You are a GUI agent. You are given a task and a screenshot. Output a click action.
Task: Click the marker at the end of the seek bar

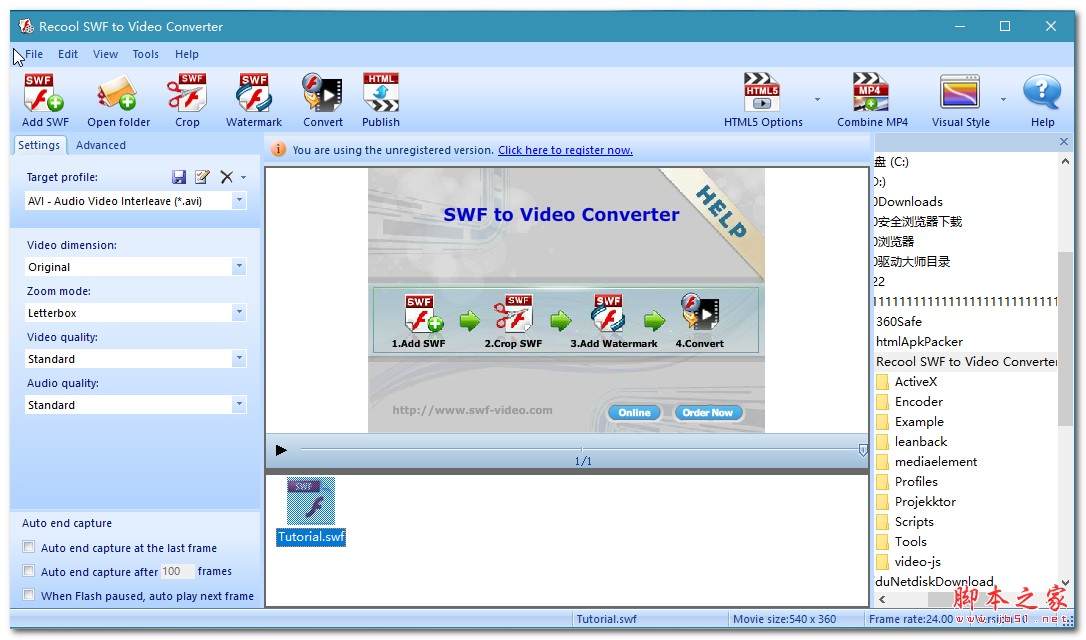863,450
